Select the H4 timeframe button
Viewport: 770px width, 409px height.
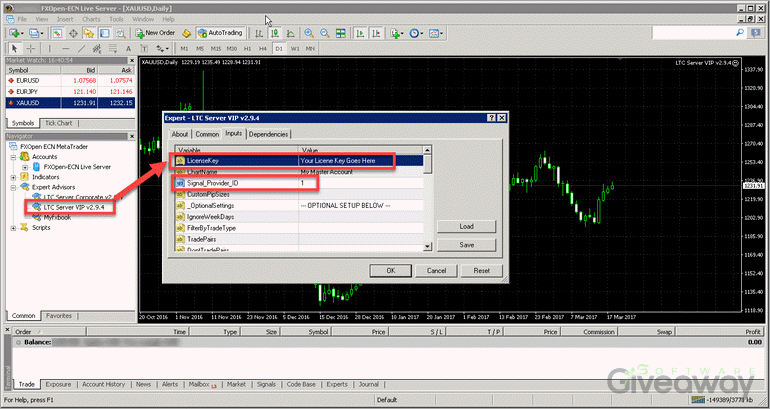[x=262, y=48]
